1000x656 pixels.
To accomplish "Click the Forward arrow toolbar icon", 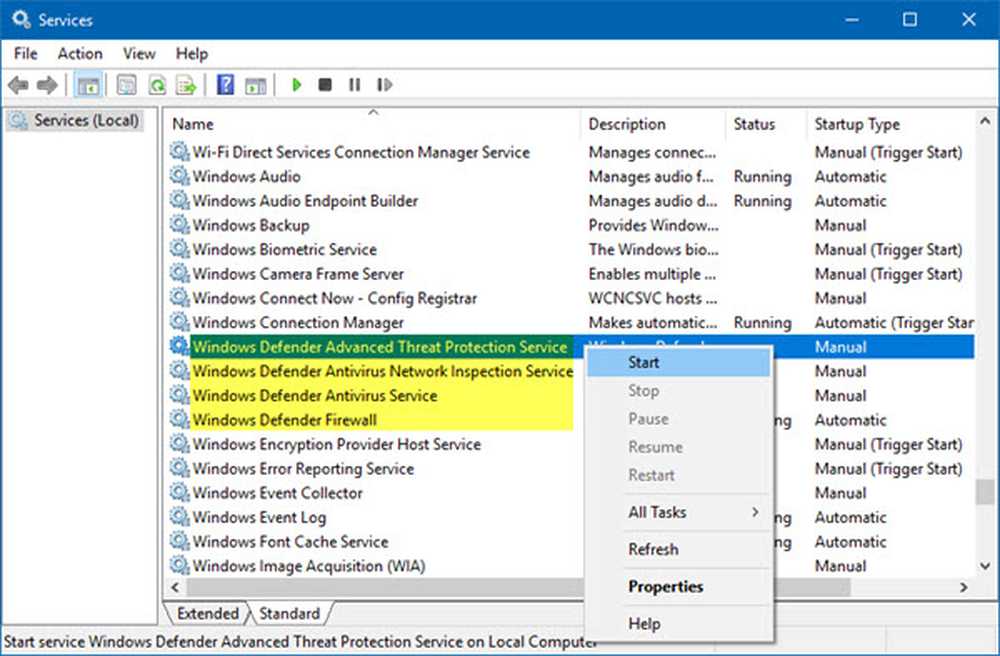I will pos(47,85).
